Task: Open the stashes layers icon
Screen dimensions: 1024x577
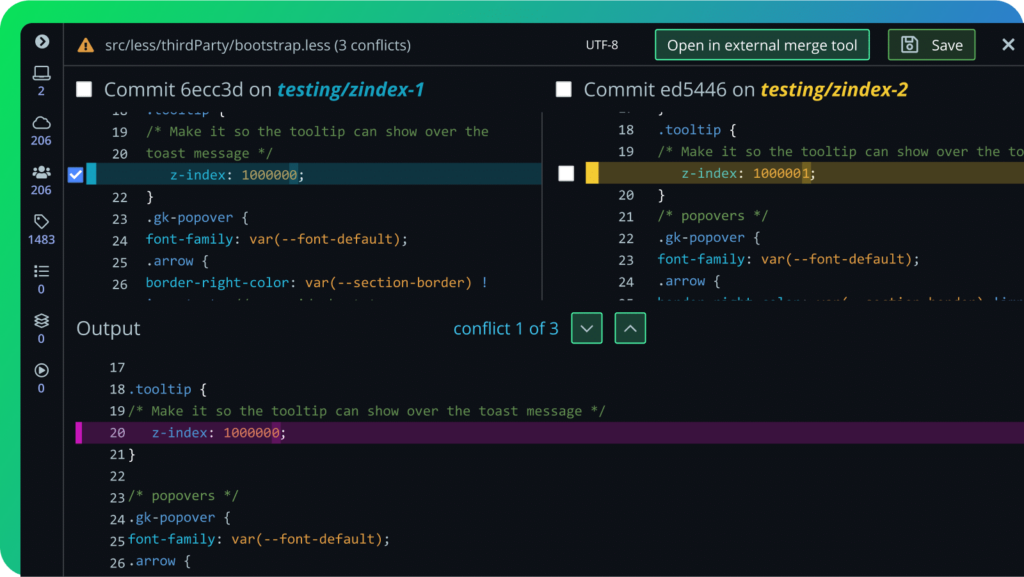Action: [41, 320]
